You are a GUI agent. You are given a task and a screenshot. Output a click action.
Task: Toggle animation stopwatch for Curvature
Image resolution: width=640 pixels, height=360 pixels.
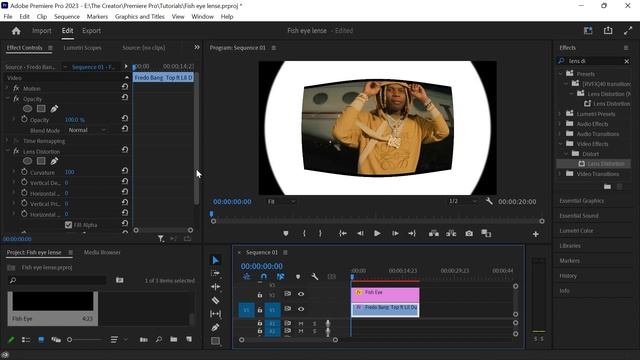(24, 172)
